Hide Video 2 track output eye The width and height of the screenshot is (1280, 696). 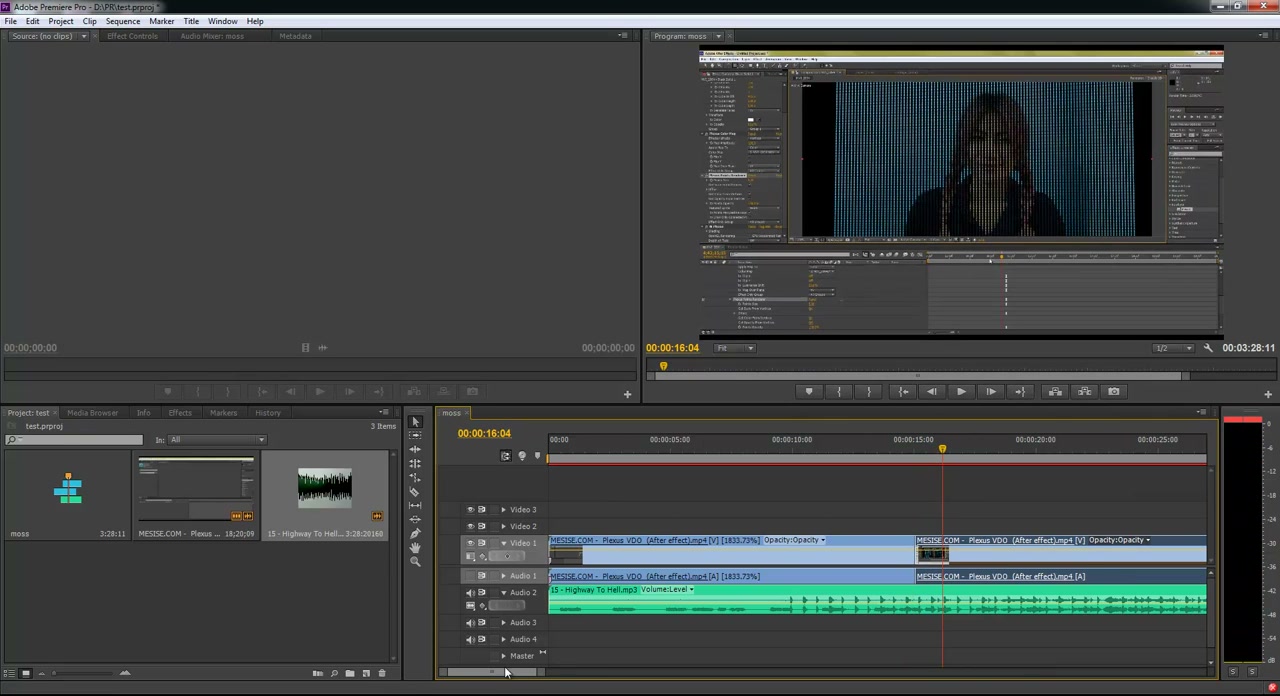[470, 526]
